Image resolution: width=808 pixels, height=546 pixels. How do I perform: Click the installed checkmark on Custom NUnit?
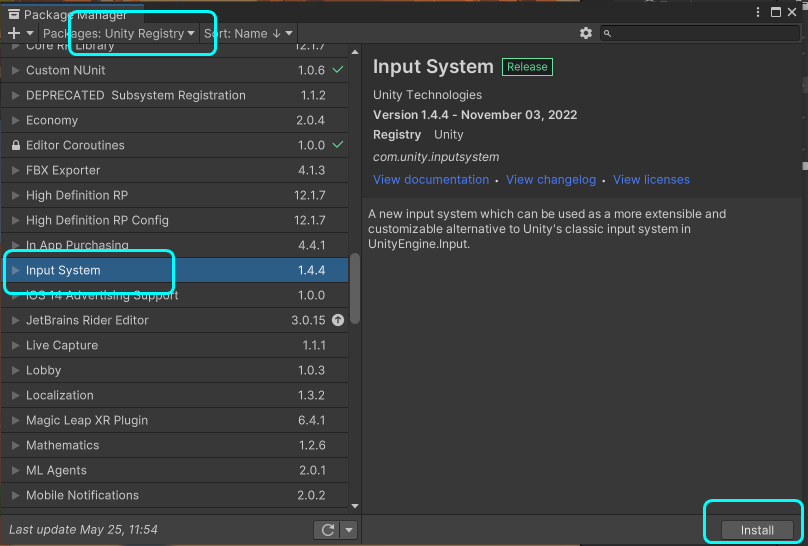[338, 69]
